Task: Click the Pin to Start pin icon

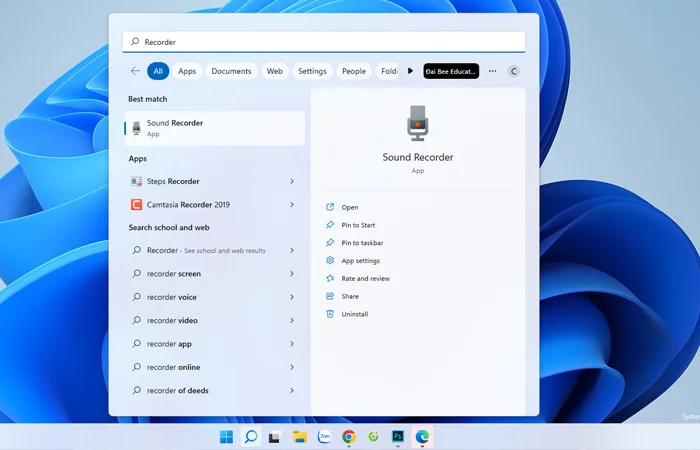Action: coord(330,225)
